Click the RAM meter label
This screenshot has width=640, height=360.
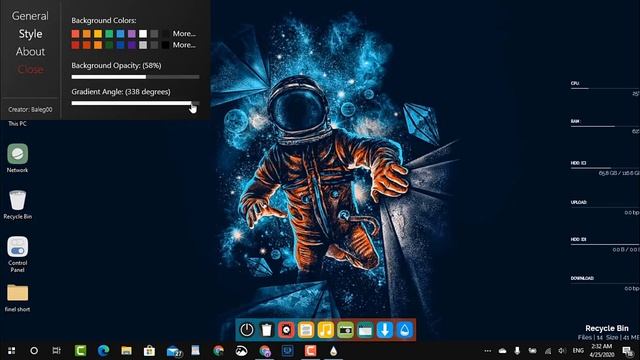pyautogui.click(x=575, y=121)
